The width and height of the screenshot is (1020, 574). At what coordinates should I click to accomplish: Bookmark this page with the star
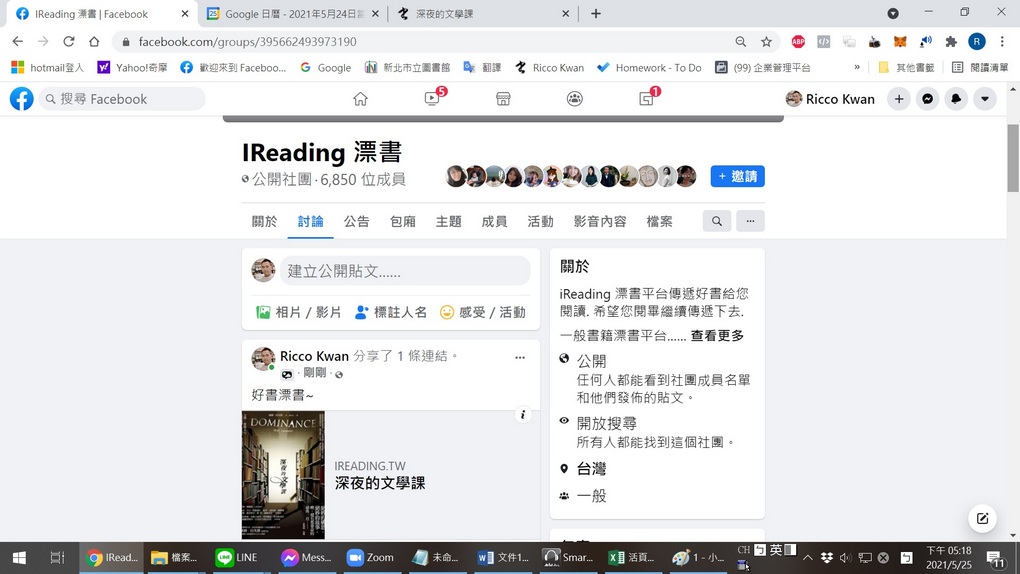pyautogui.click(x=766, y=42)
